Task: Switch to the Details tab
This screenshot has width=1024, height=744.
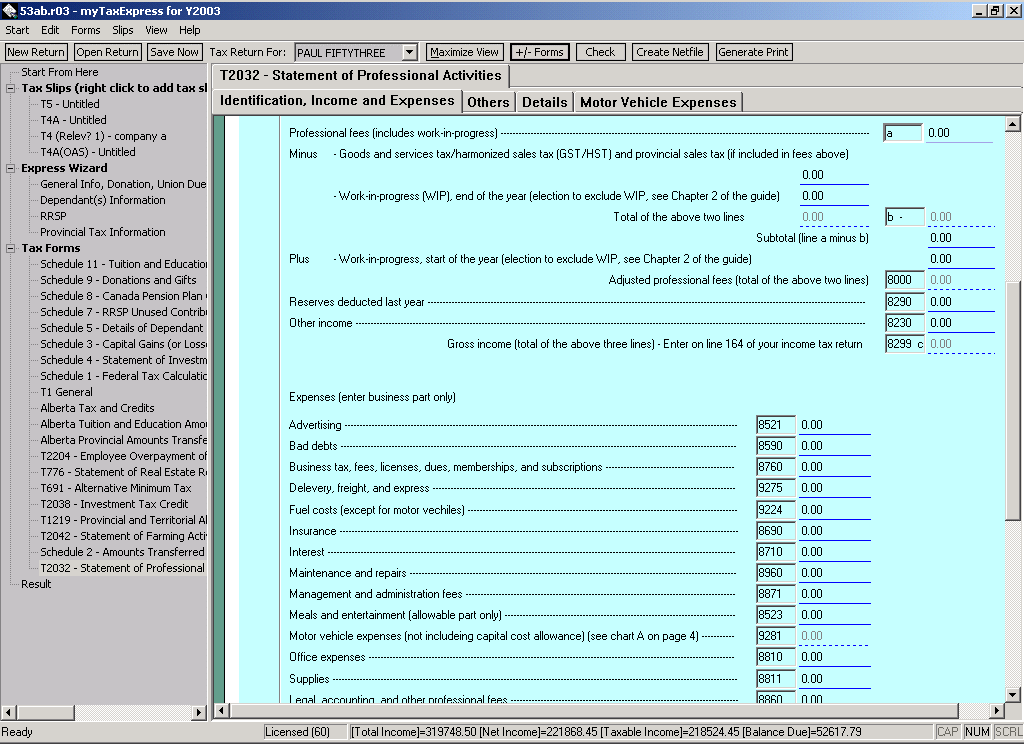Action: coord(544,102)
